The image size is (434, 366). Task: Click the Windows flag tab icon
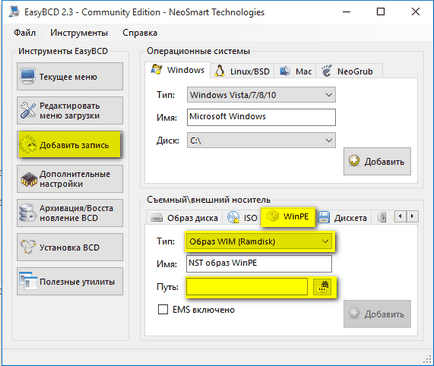pos(157,69)
